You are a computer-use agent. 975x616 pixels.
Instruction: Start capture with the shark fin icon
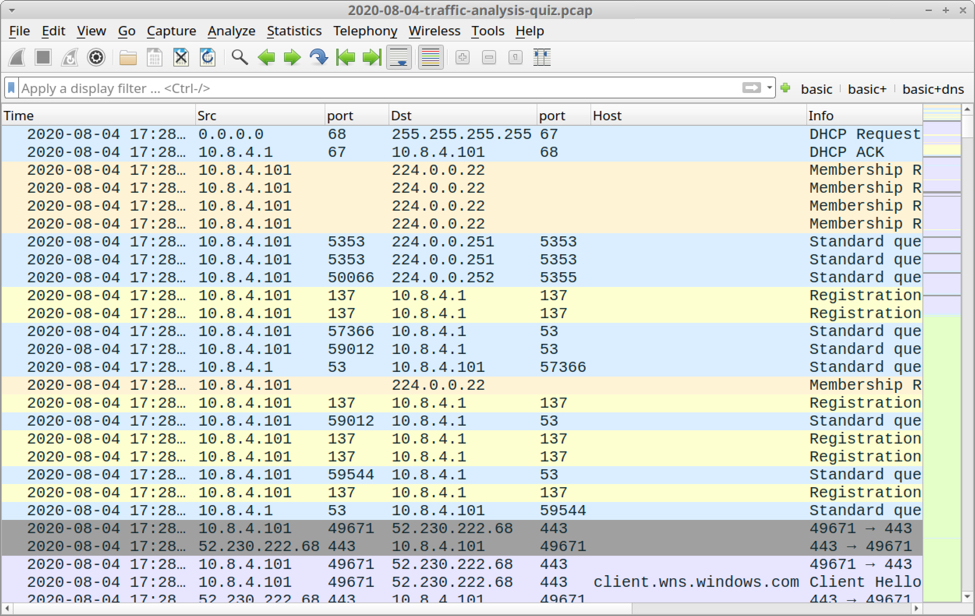pyautogui.click(x=17, y=58)
